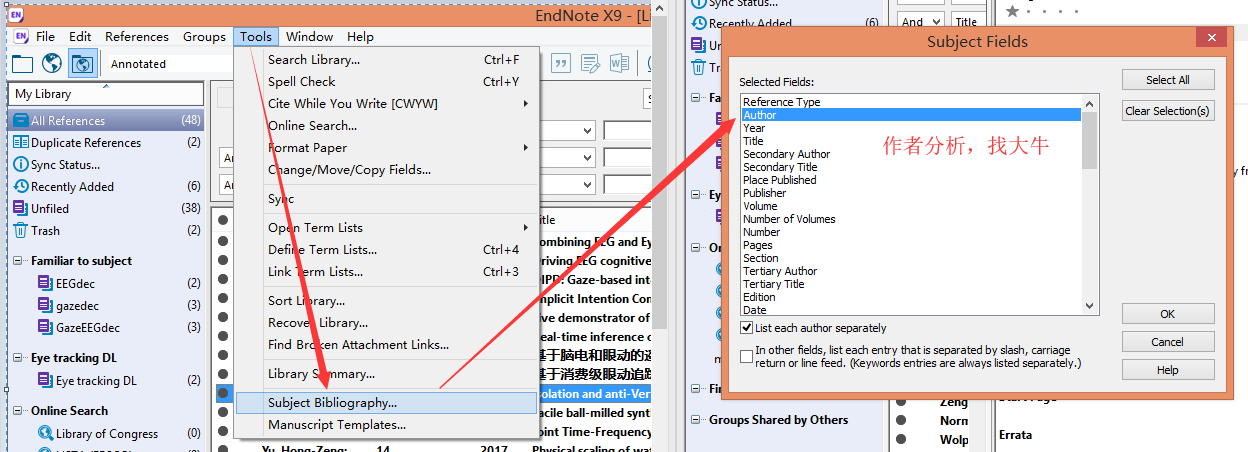The image size is (1248, 452).
Task: Open Cite While You Write submenu arrow
Action: 526,104
